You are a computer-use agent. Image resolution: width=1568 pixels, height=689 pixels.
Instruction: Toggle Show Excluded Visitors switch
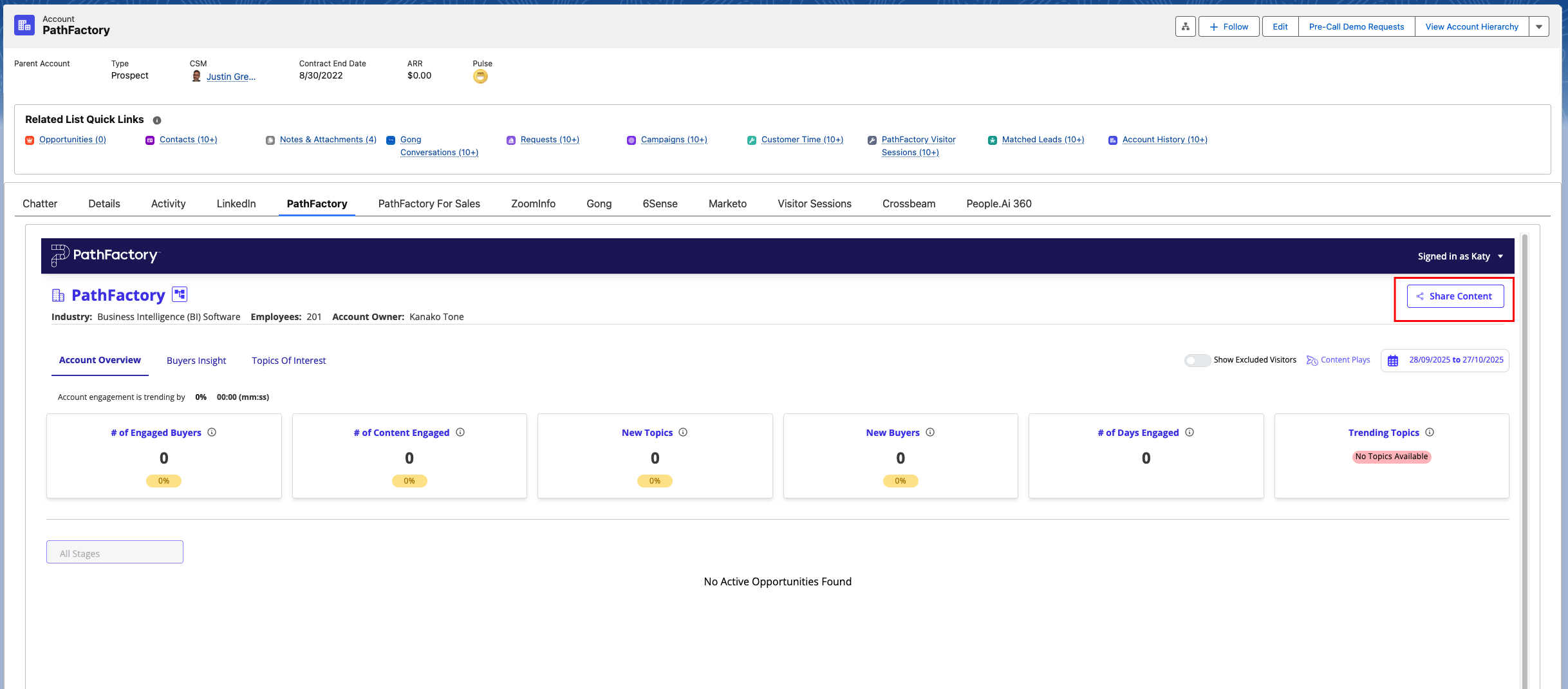coord(1197,361)
